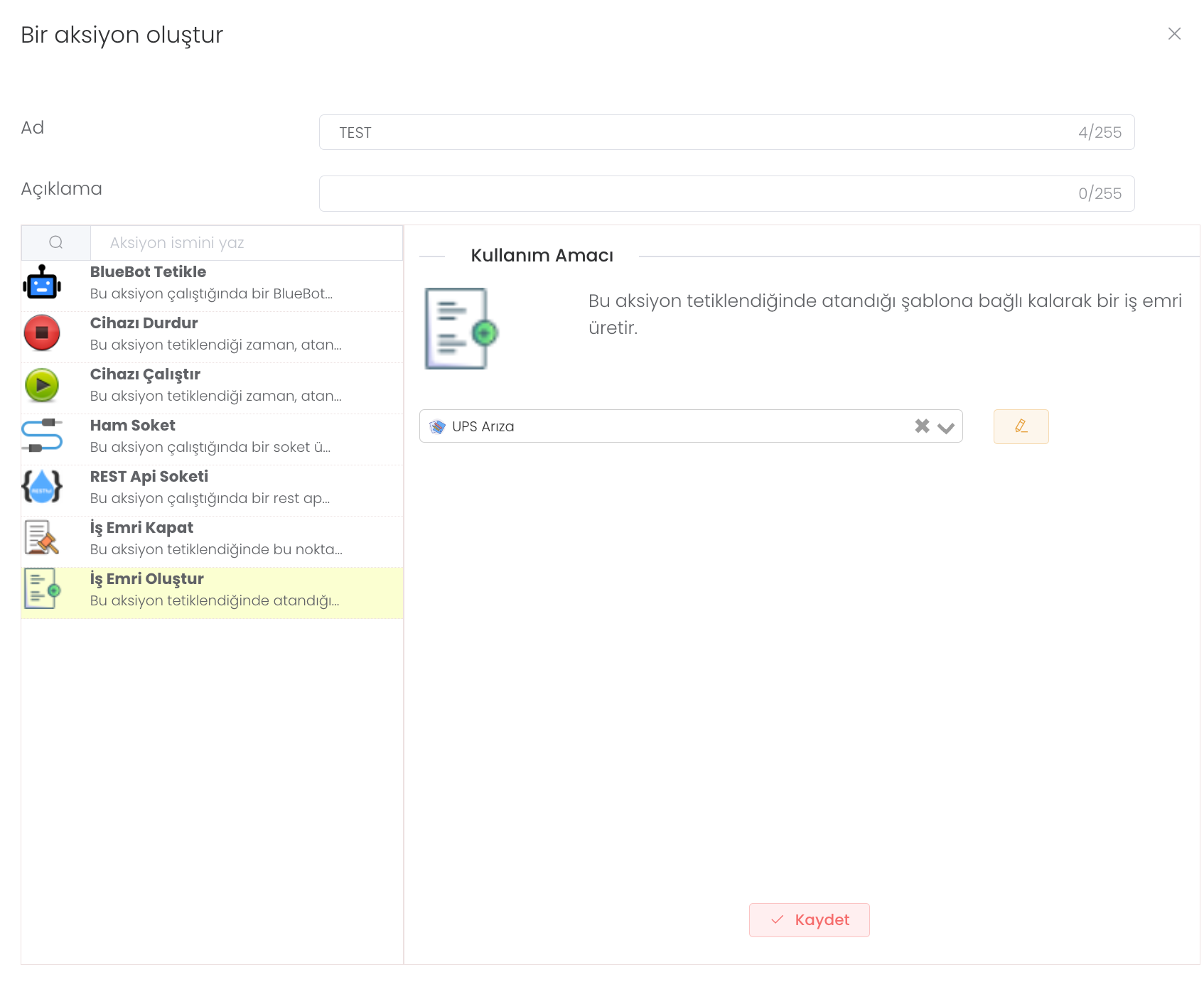Close the Bir aksiyon oluştur dialog
1204x999 pixels.
click(1174, 34)
